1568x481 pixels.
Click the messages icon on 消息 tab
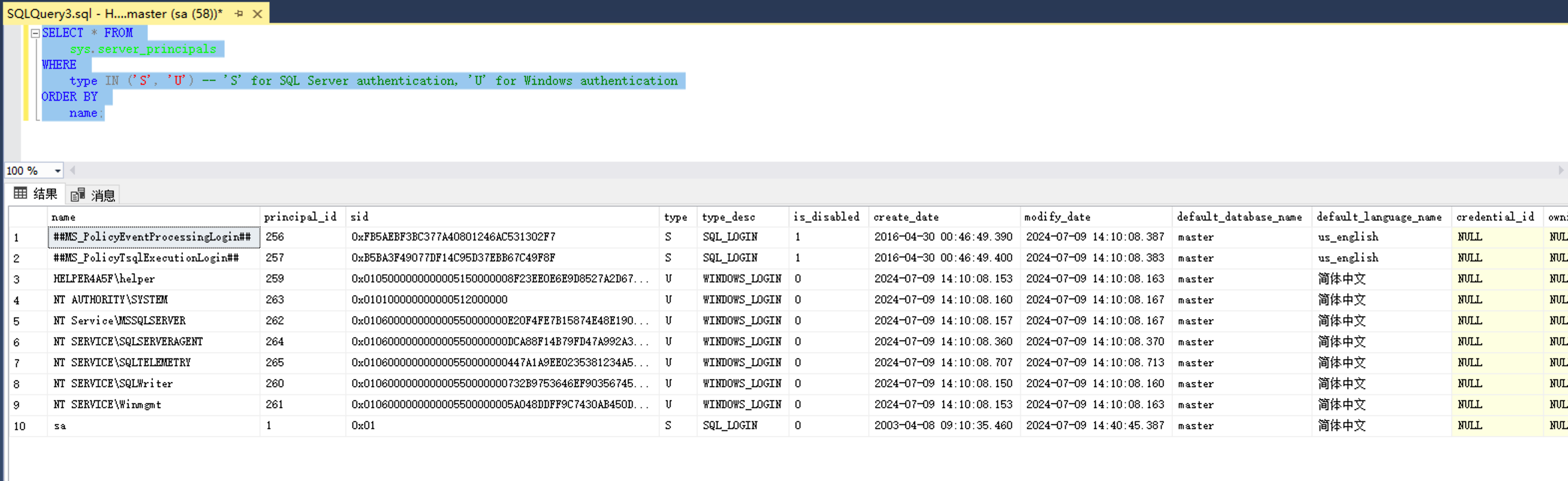point(77,195)
